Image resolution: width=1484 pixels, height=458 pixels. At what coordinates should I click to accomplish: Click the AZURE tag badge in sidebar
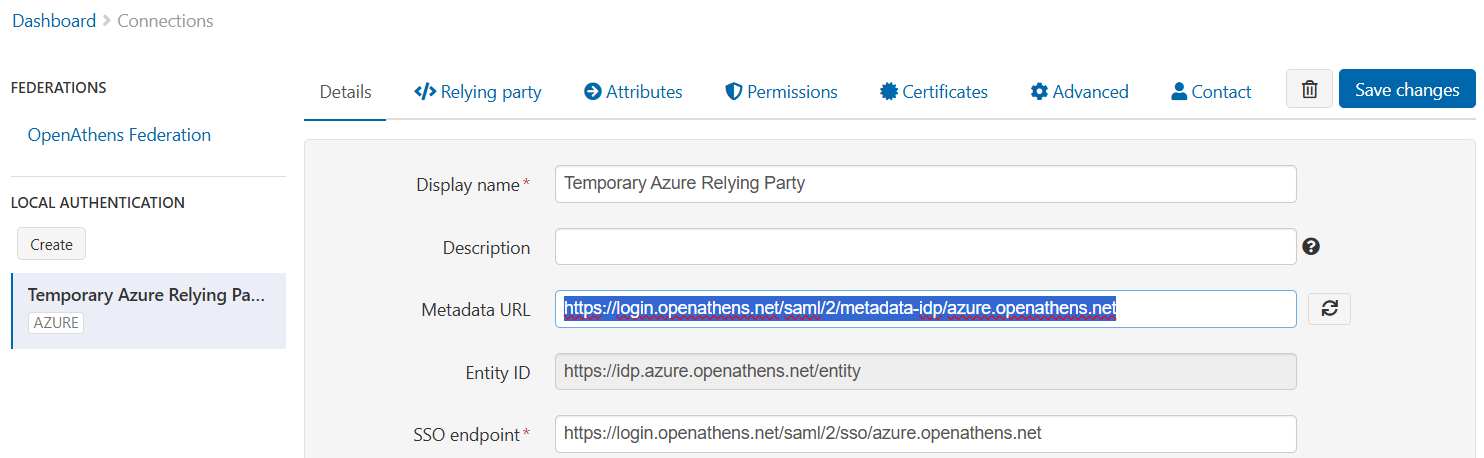[57, 323]
